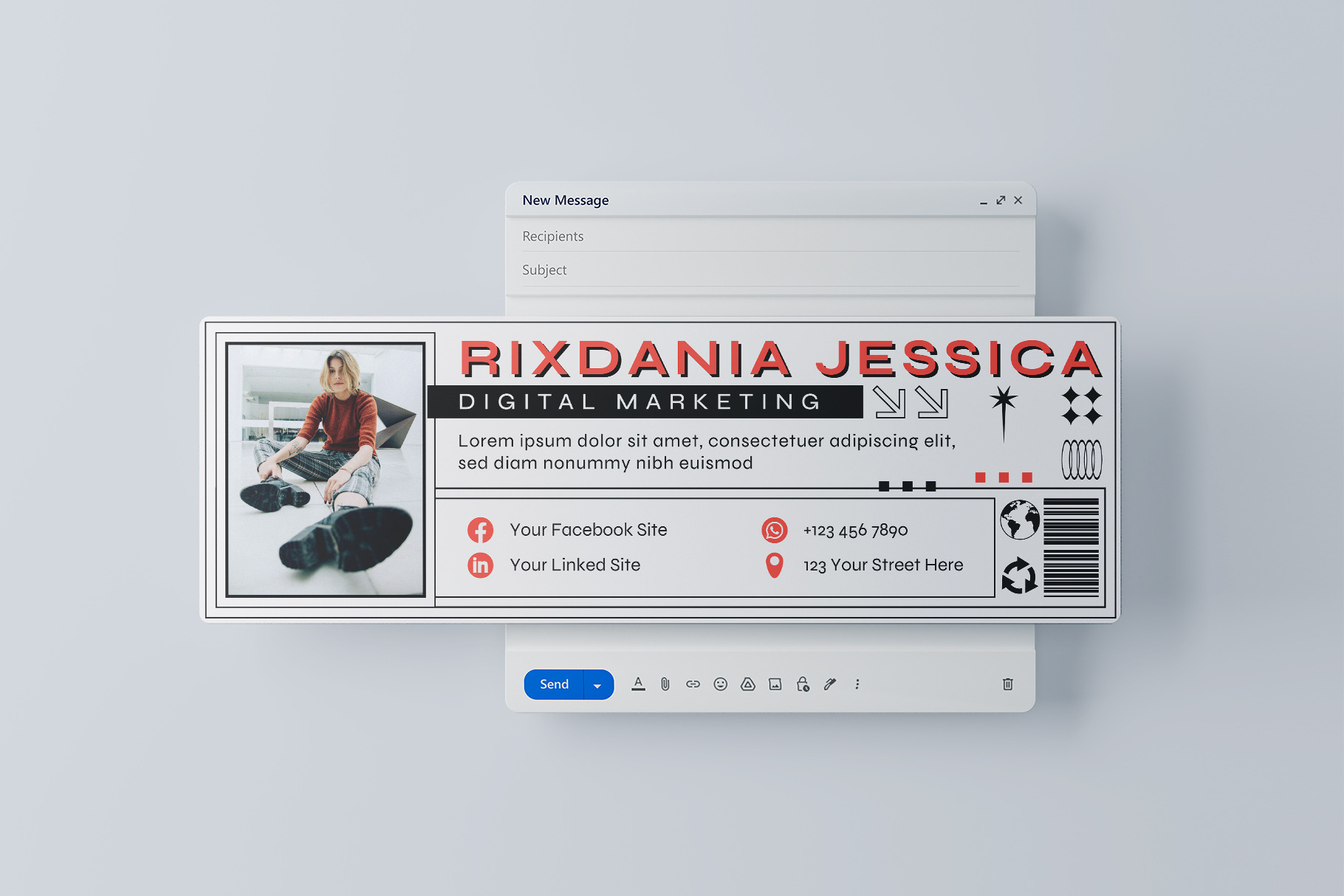Insert files using Google Drive icon
The image size is (1344, 896).
[x=747, y=684]
